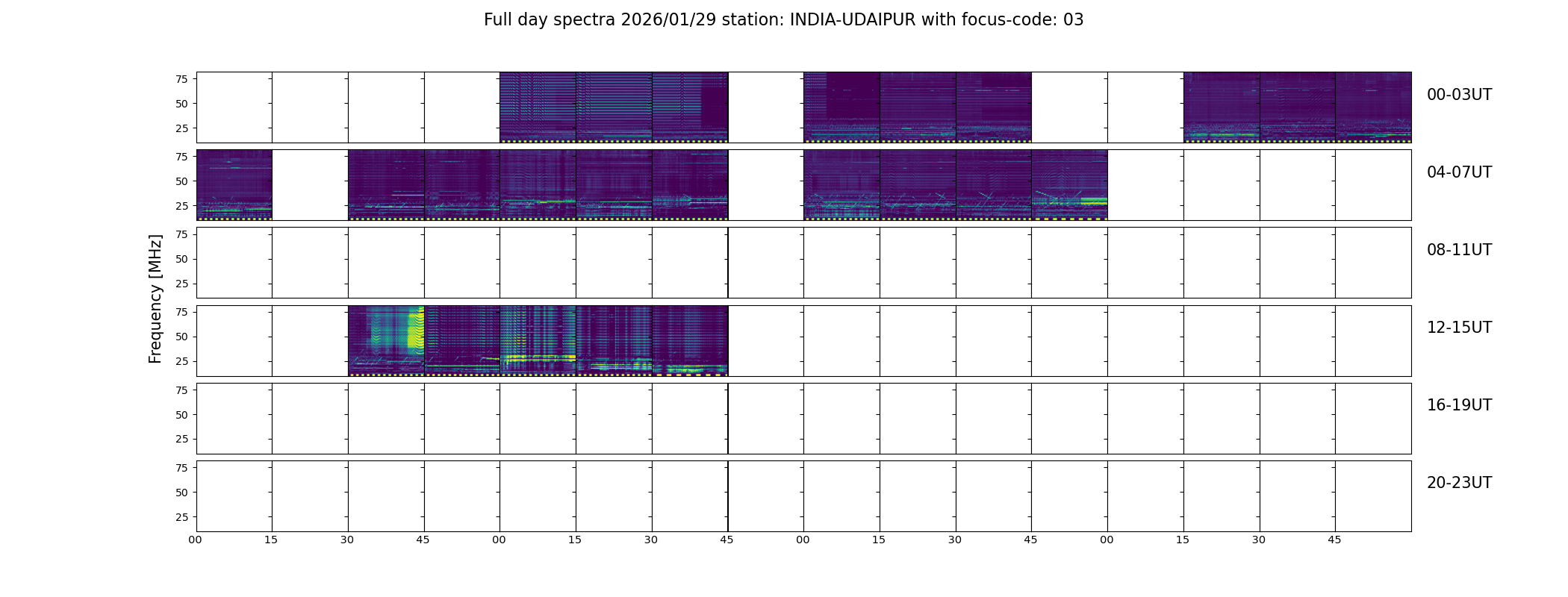This screenshot has width=1568, height=597.
Task: Click the '50' frequency tick on 16-19UT row
Action: click(x=181, y=414)
